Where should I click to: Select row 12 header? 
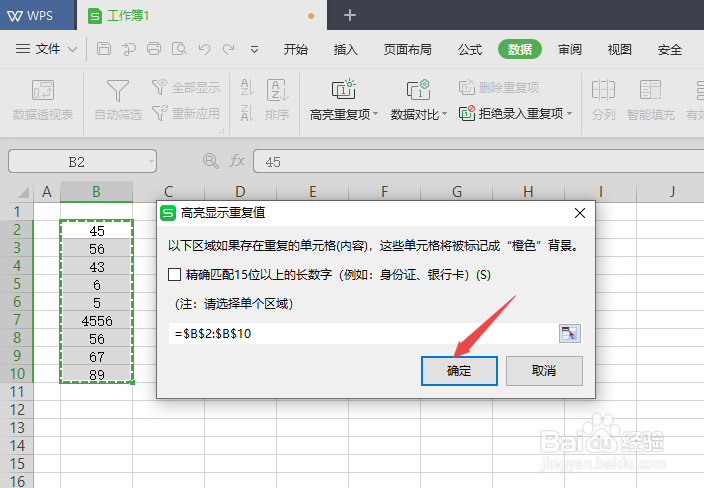click(x=17, y=409)
